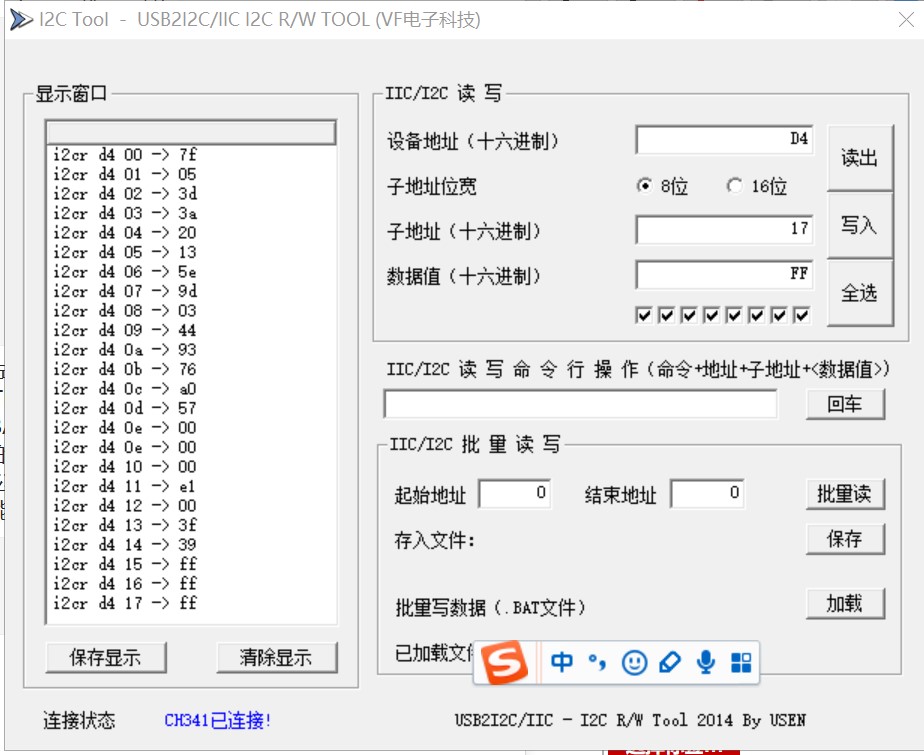Image resolution: width=924 pixels, height=755 pixels.
Task: Click the I2C Tool title bar icon
Action: [x=21, y=19]
